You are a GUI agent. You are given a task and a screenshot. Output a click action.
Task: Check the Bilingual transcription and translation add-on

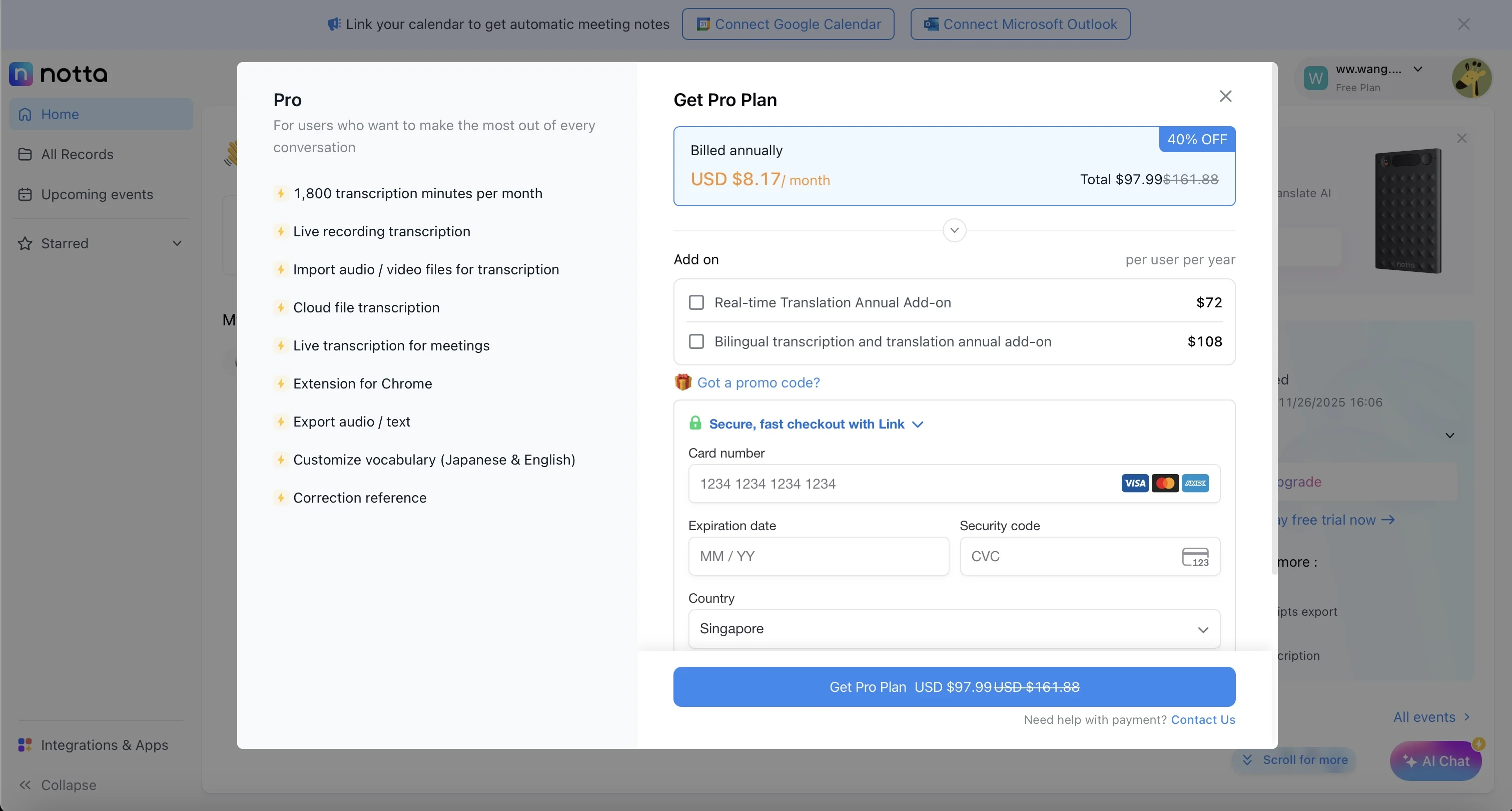tap(696, 341)
